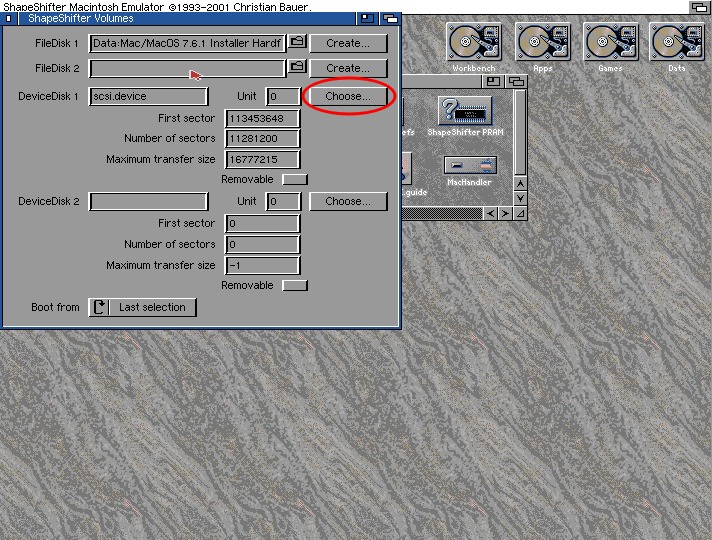Viewport: 712px width, 540px height.
Task: Click the drawer window's horizontal scrollbar
Action: (x=442, y=213)
